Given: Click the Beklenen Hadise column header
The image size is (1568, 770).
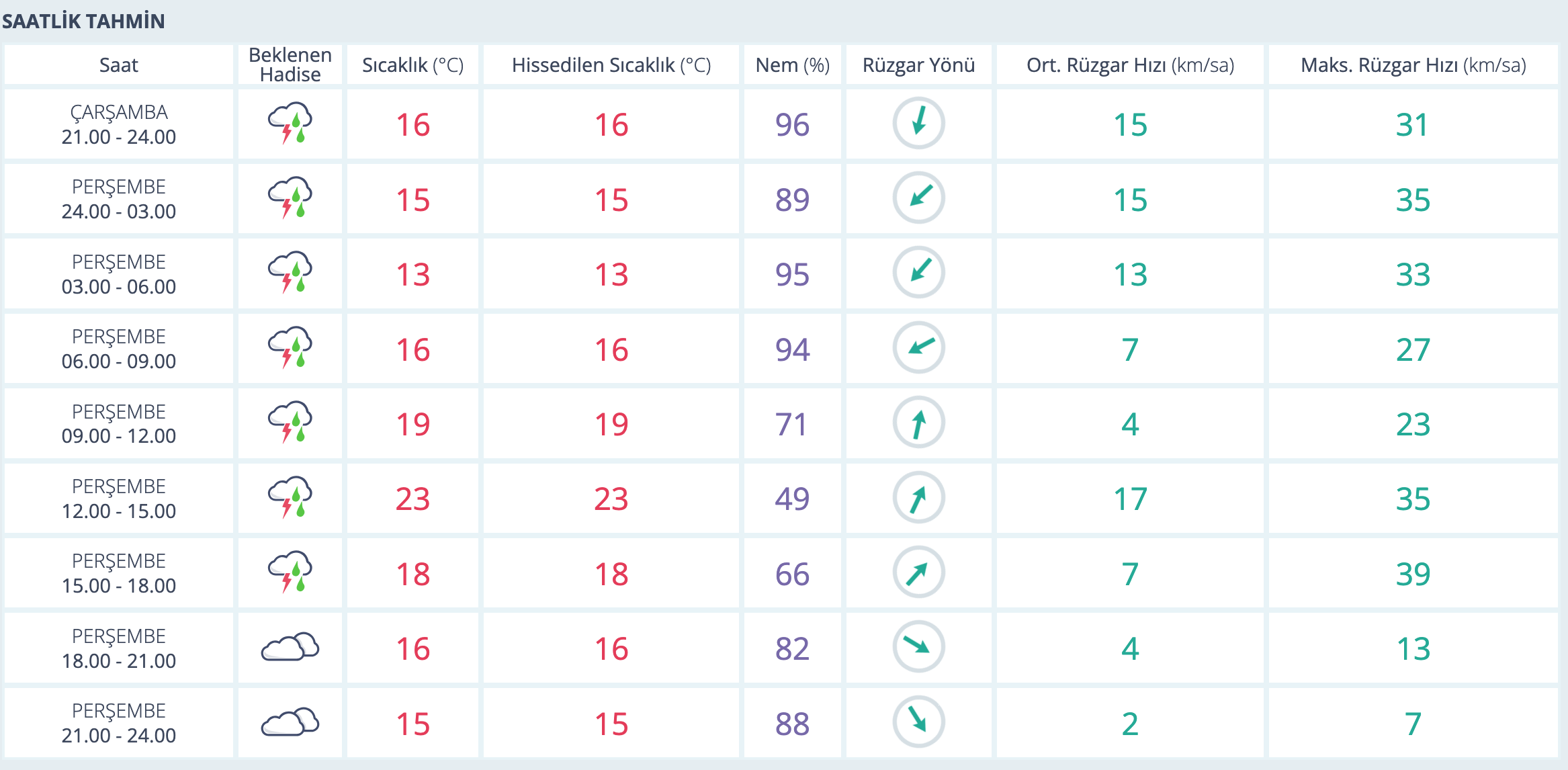Looking at the screenshot, I should point(290,65).
